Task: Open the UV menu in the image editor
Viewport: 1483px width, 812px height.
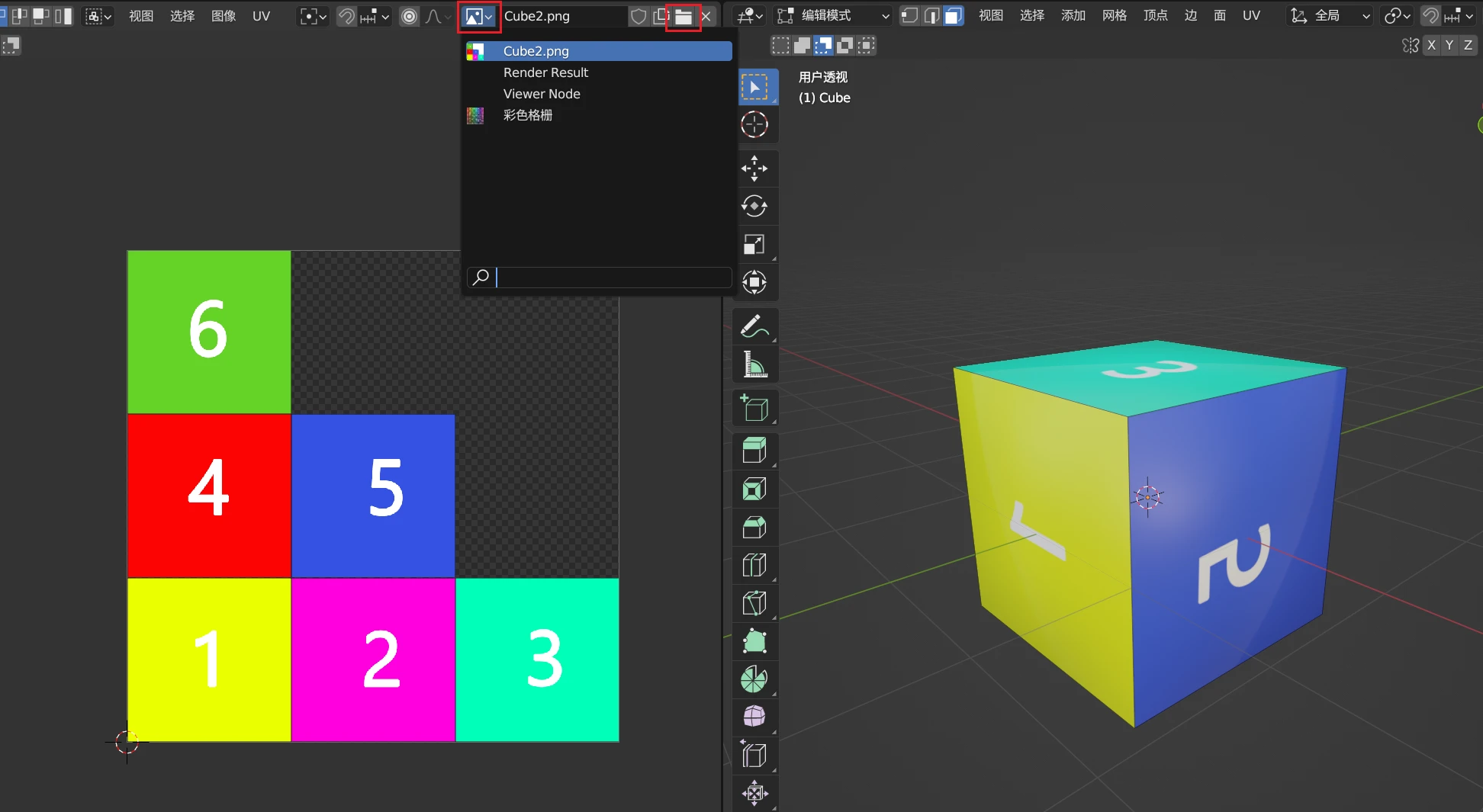Action: (262, 15)
